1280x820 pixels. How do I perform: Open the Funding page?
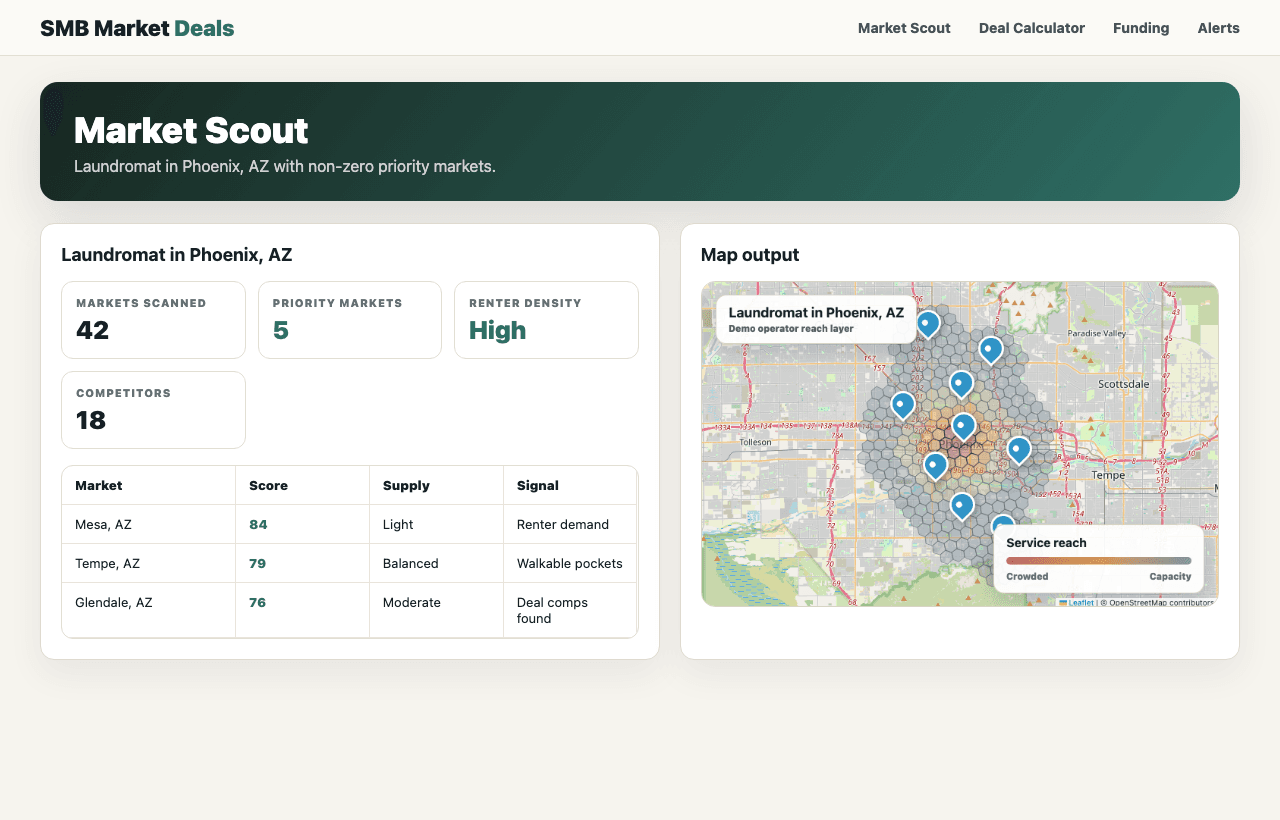1141,28
